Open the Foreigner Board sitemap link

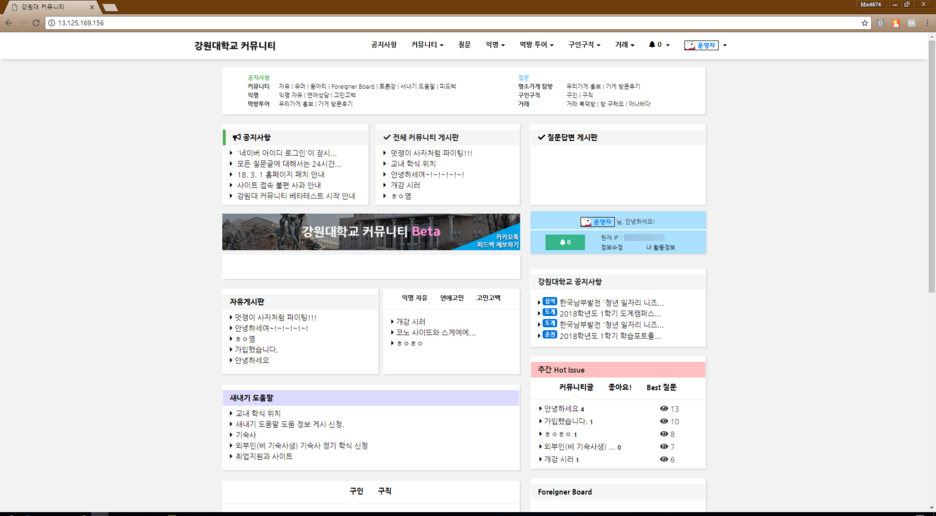click(353, 87)
